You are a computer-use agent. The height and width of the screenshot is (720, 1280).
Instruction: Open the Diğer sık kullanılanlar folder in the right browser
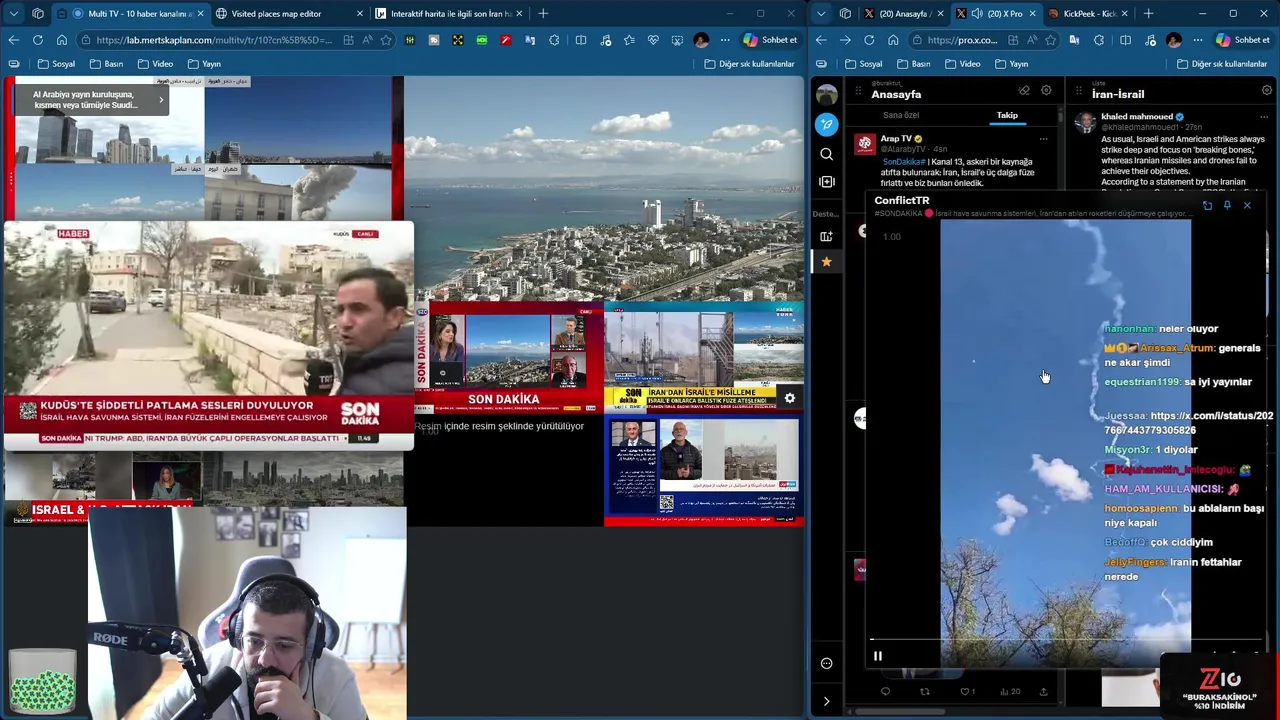click(1223, 64)
